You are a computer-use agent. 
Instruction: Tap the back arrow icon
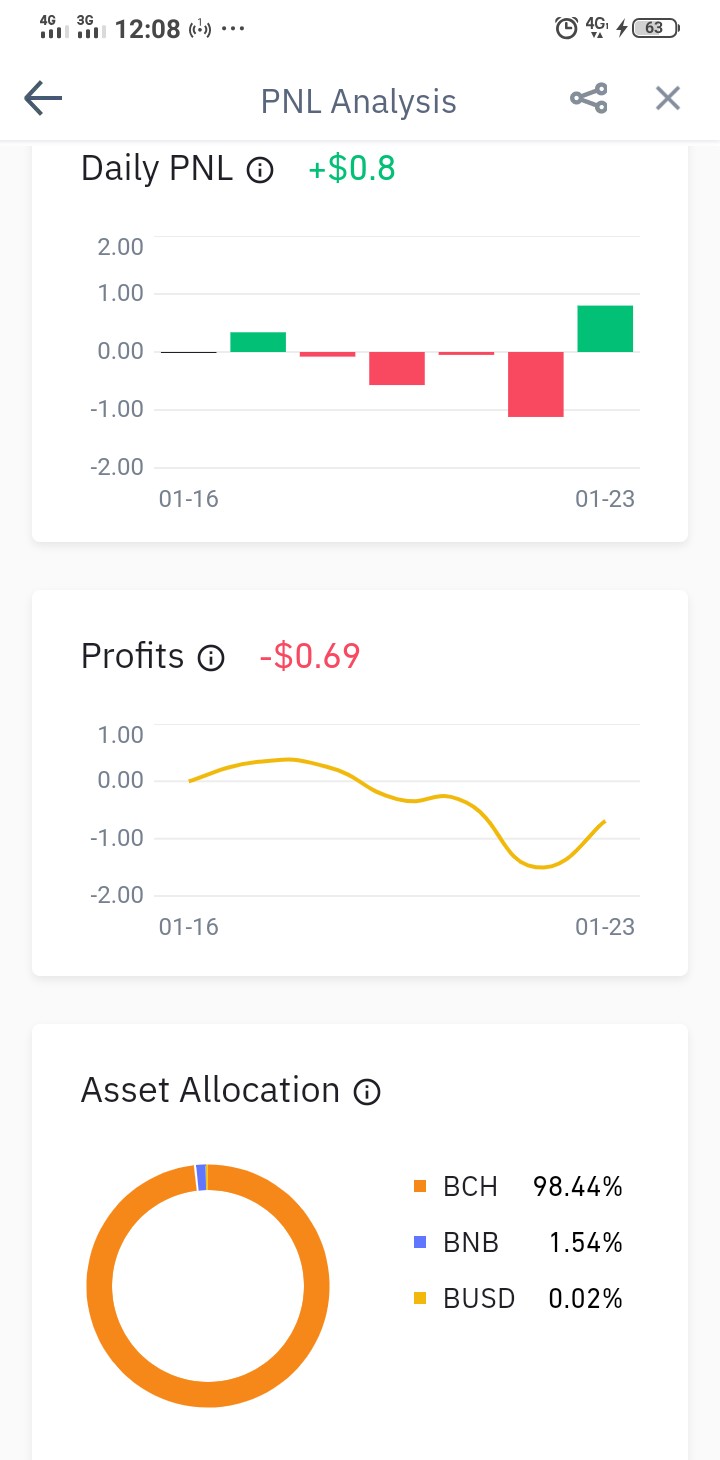(x=43, y=98)
